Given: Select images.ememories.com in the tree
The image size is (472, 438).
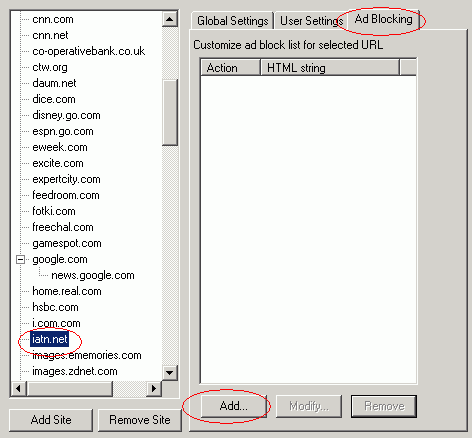Looking at the screenshot, I should pyautogui.click(x=87, y=355).
